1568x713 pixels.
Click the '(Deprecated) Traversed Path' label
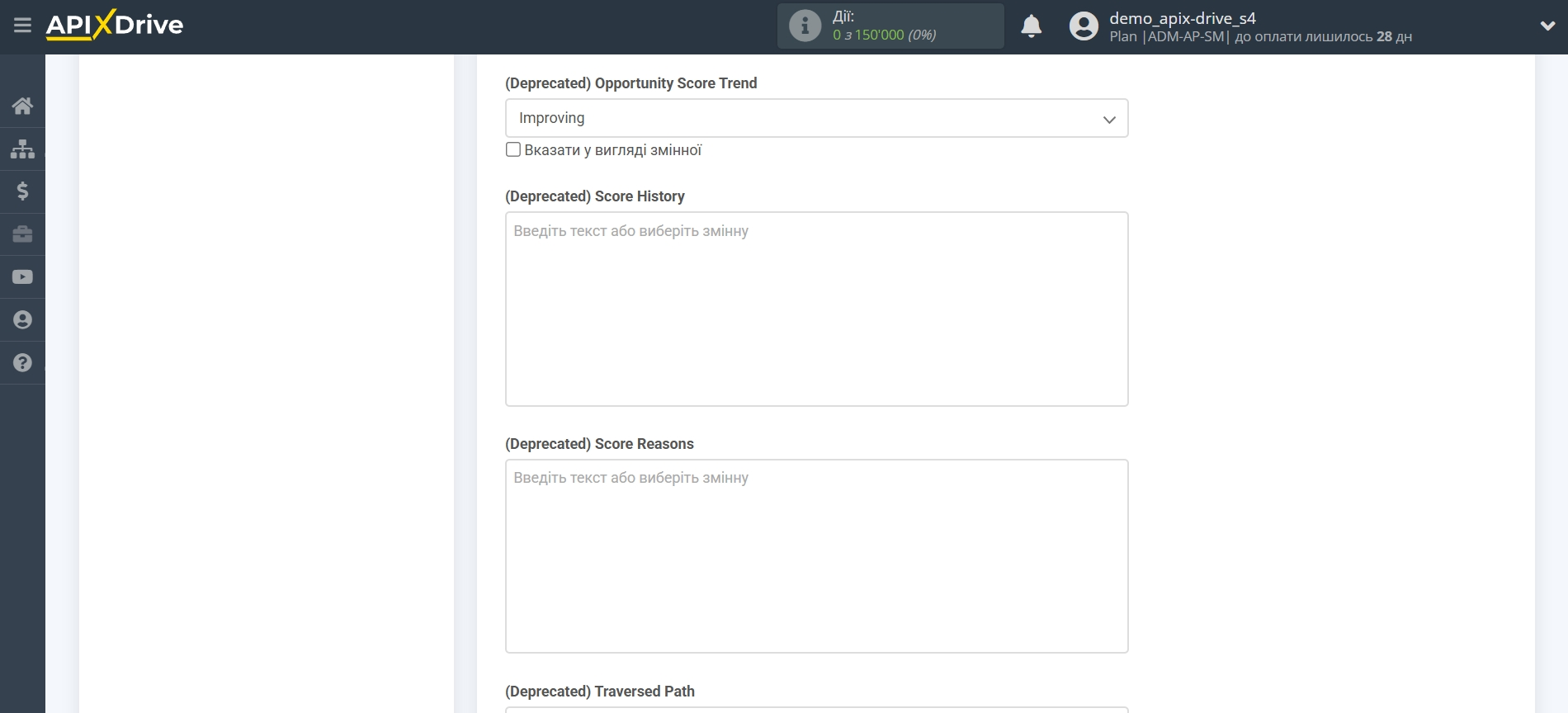[x=600, y=692]
